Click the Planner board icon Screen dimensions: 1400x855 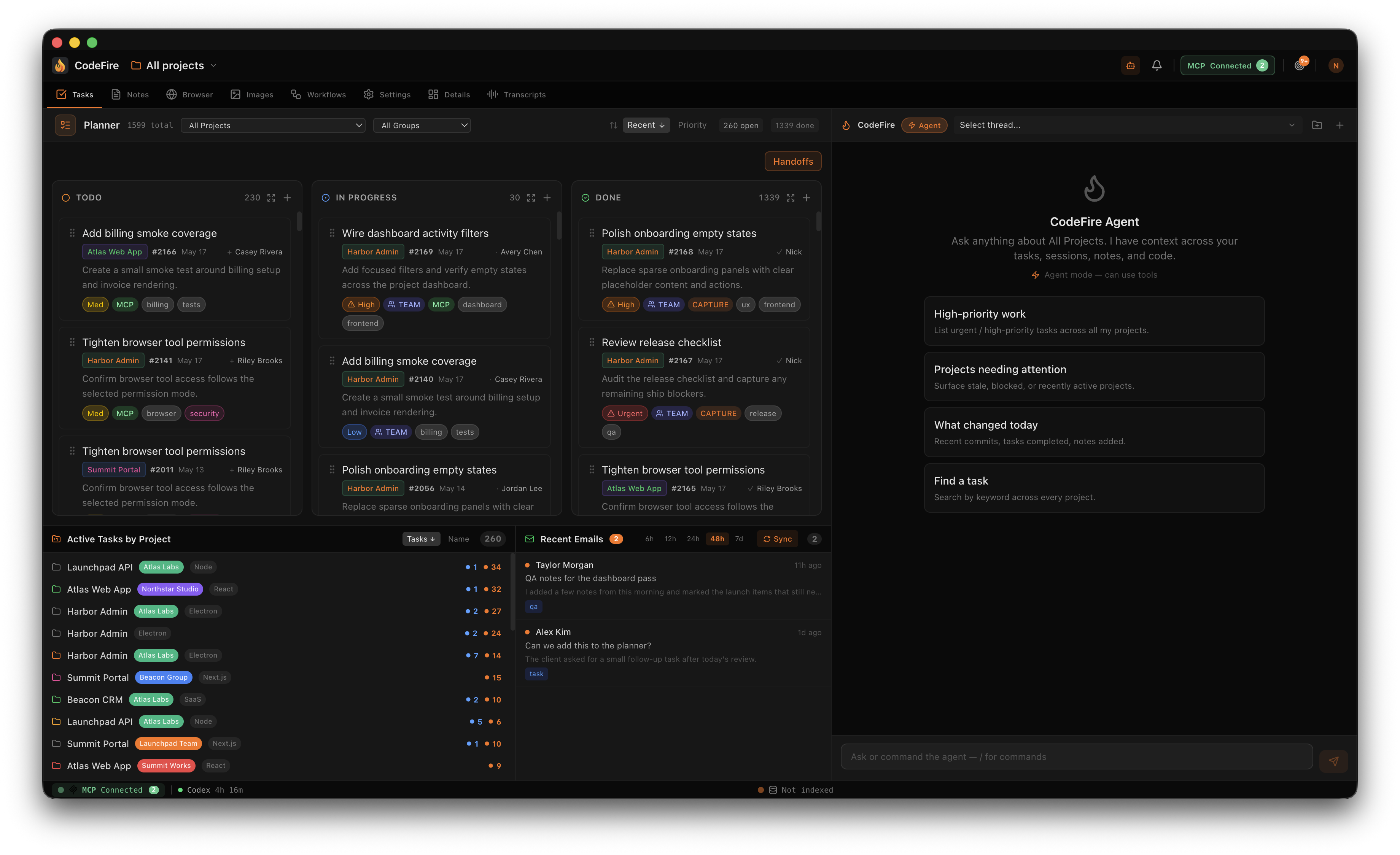65,125
